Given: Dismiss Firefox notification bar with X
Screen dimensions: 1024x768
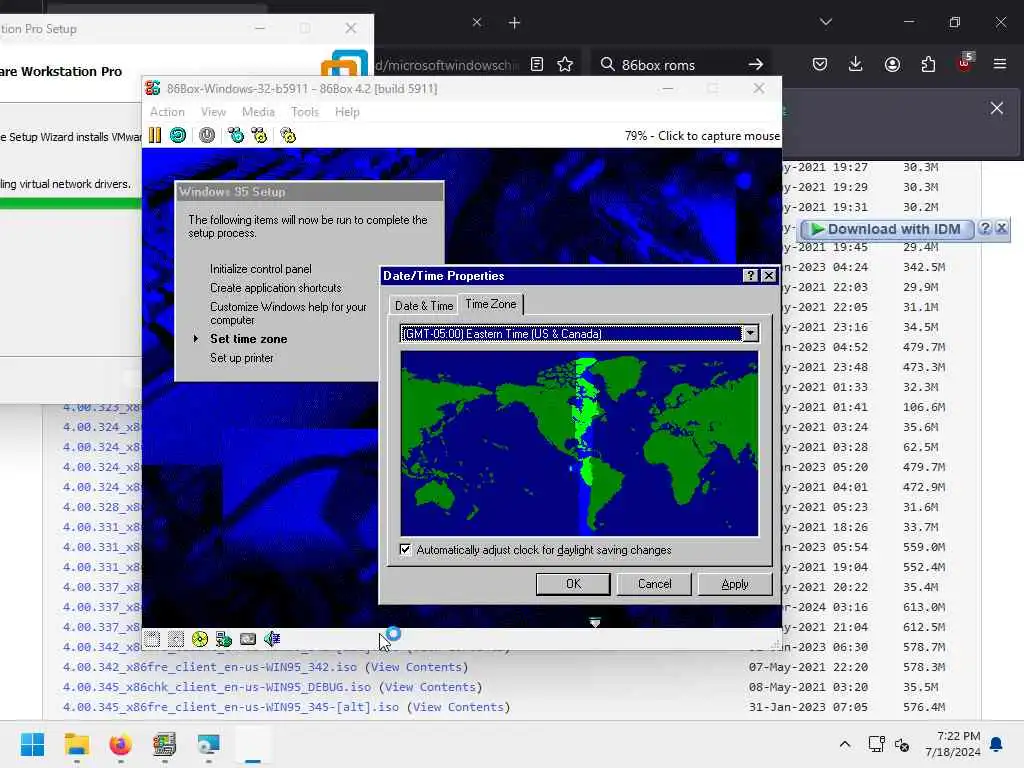Looking at the screenshot, I should point(997,108).
